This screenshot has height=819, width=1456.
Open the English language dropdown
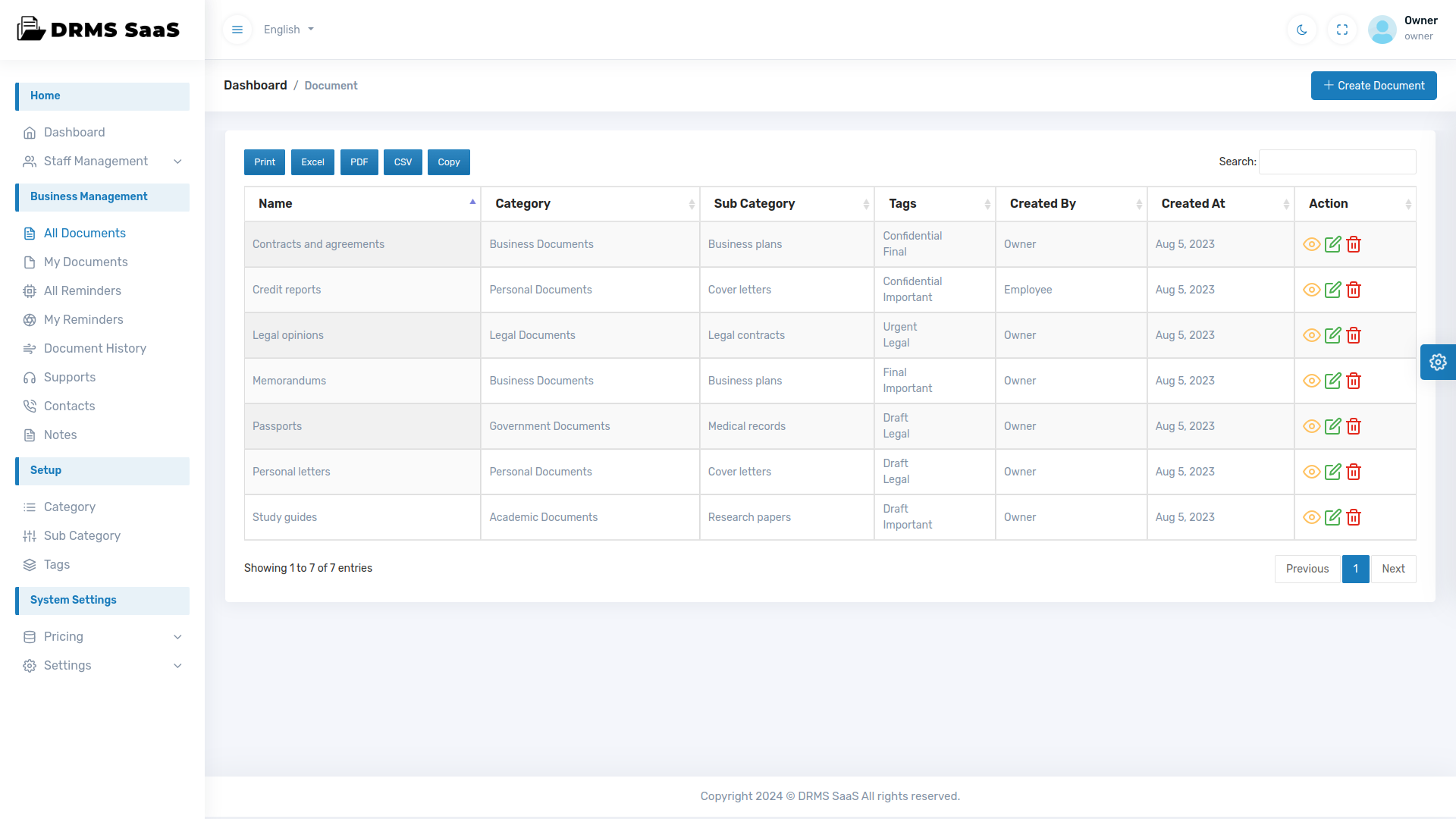(x=288, y=30)
